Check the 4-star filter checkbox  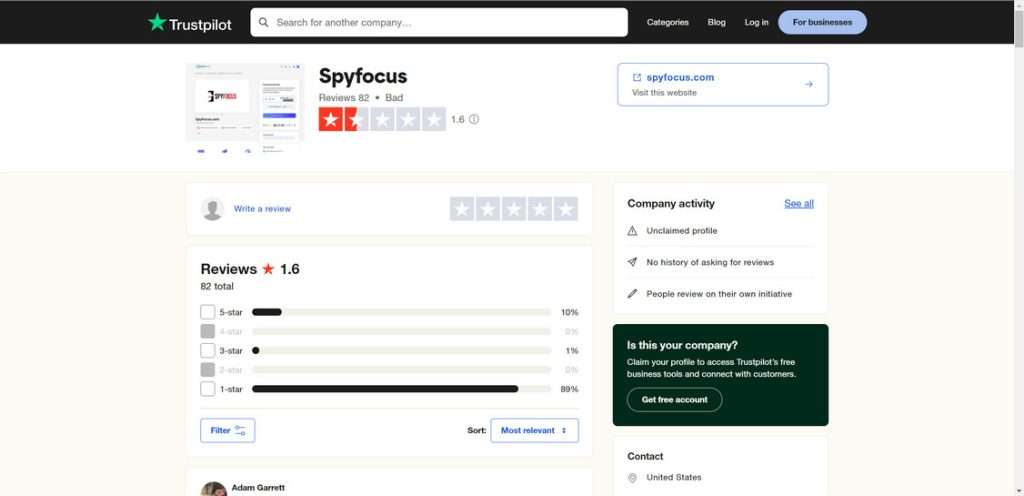click(x=208, y=332)
